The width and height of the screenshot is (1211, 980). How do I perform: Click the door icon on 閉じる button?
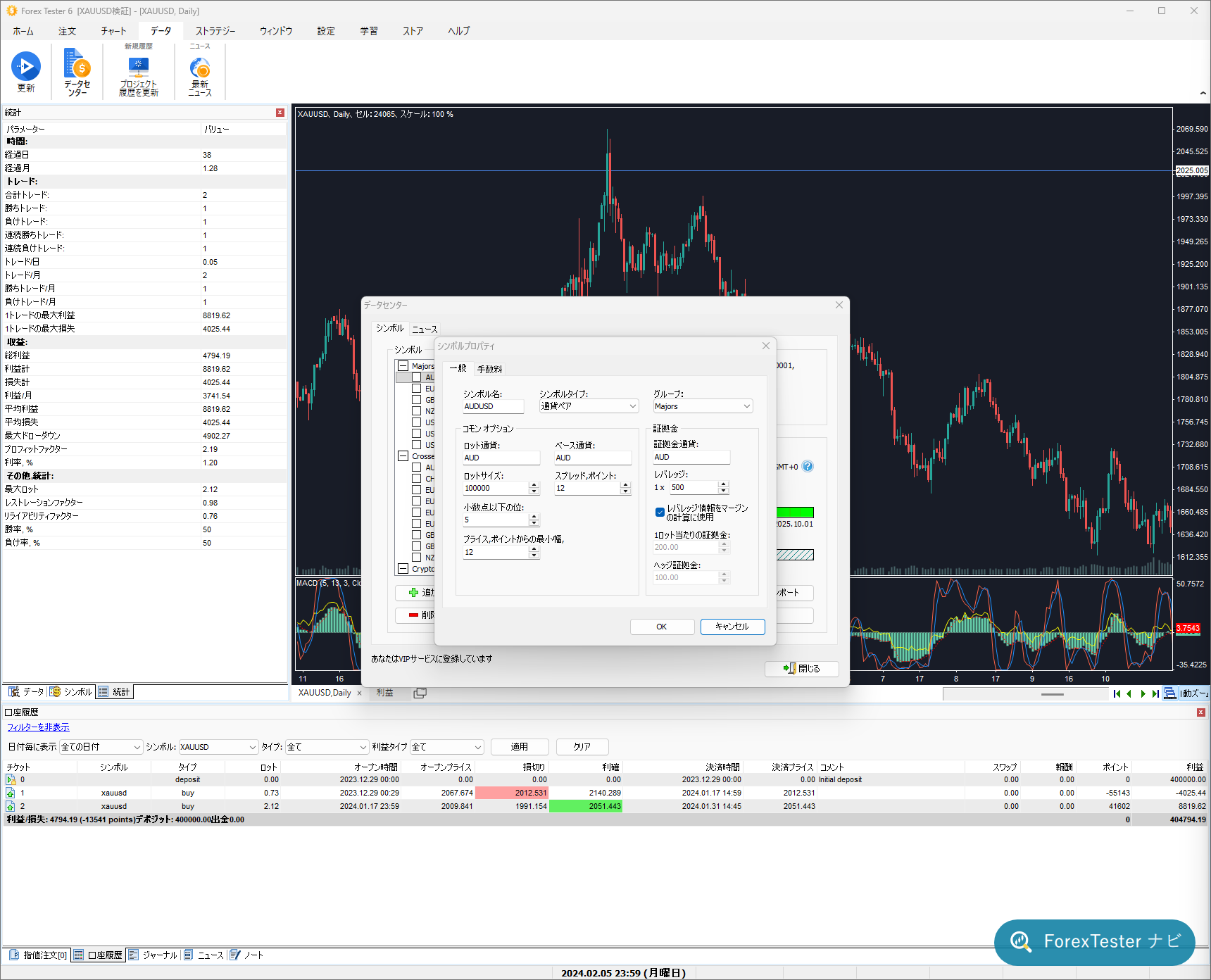pyautogui.click(x=789, y=668)
